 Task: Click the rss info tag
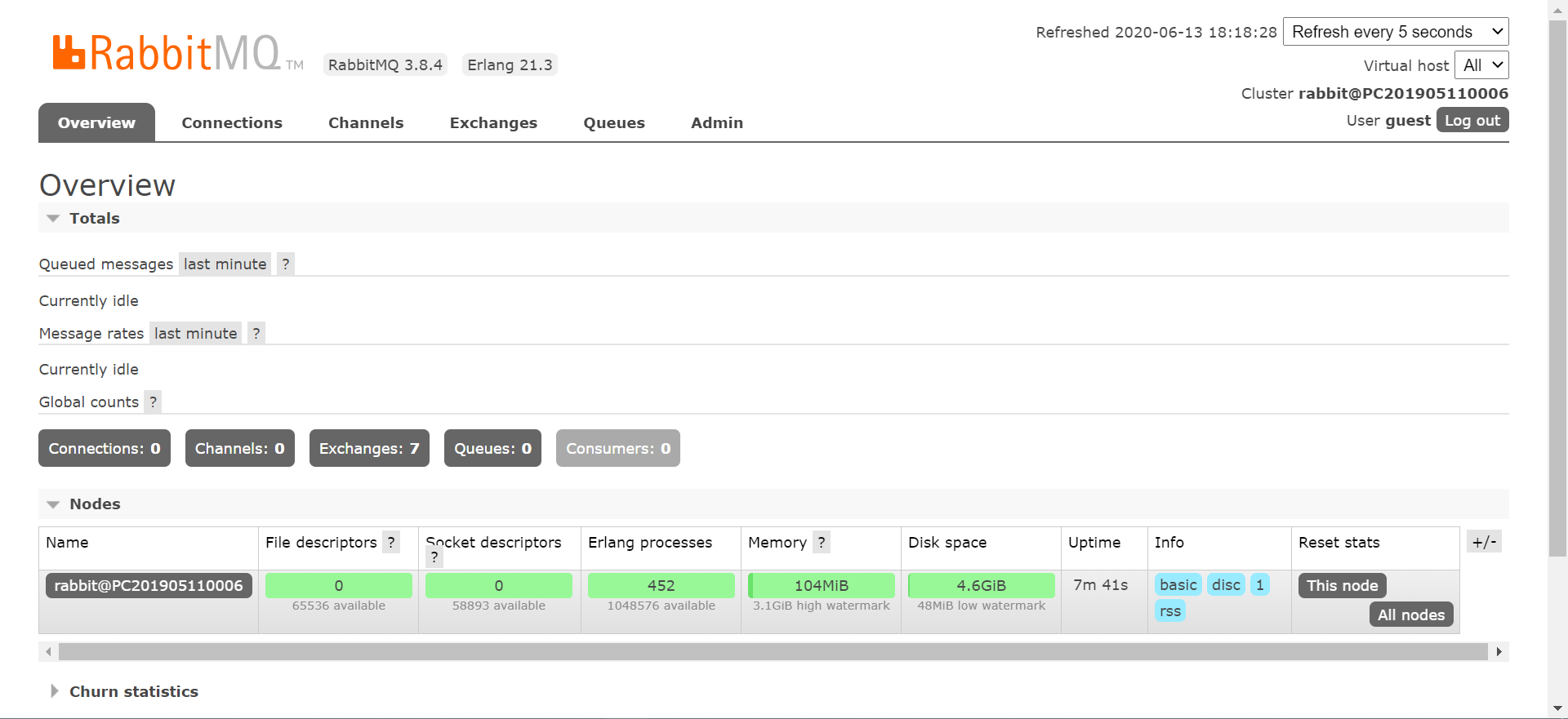[x=1170, y=610]
